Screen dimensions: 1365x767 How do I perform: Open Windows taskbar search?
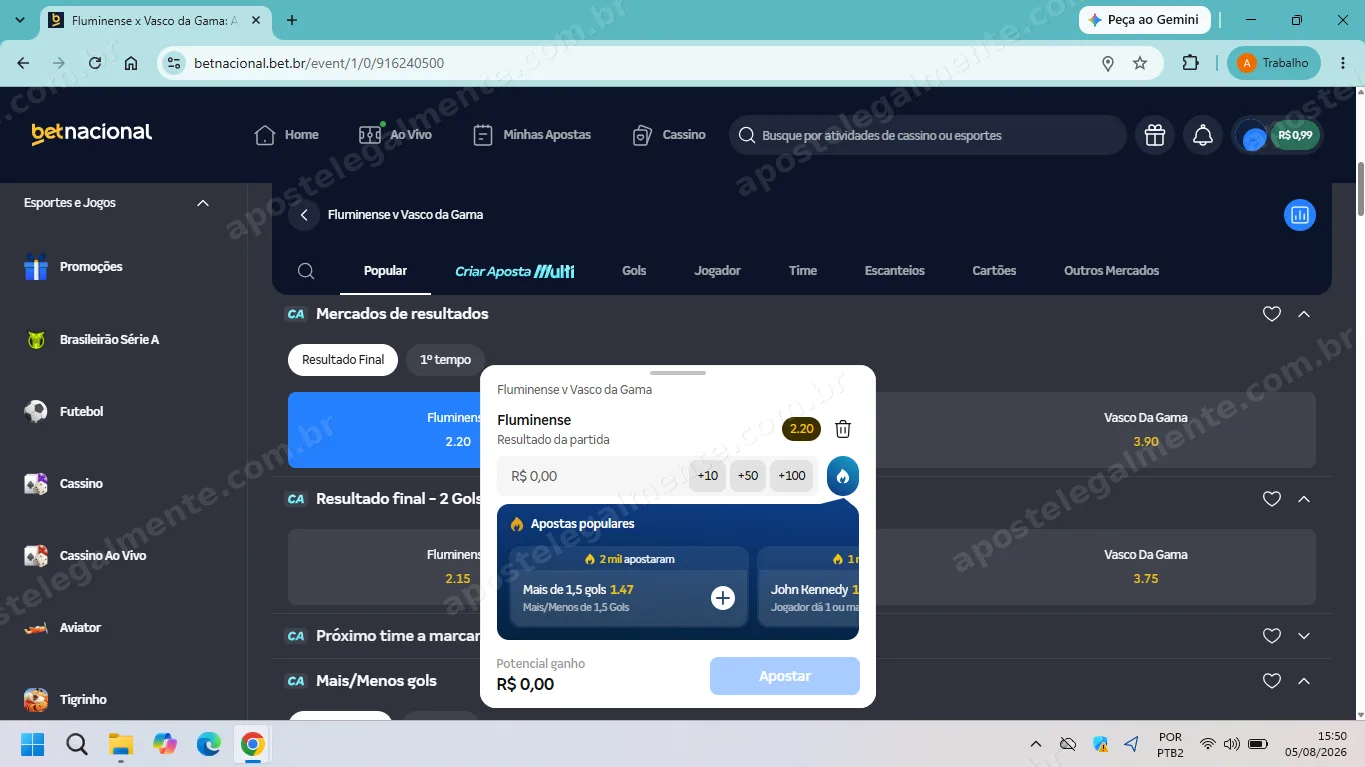[77, 744]
